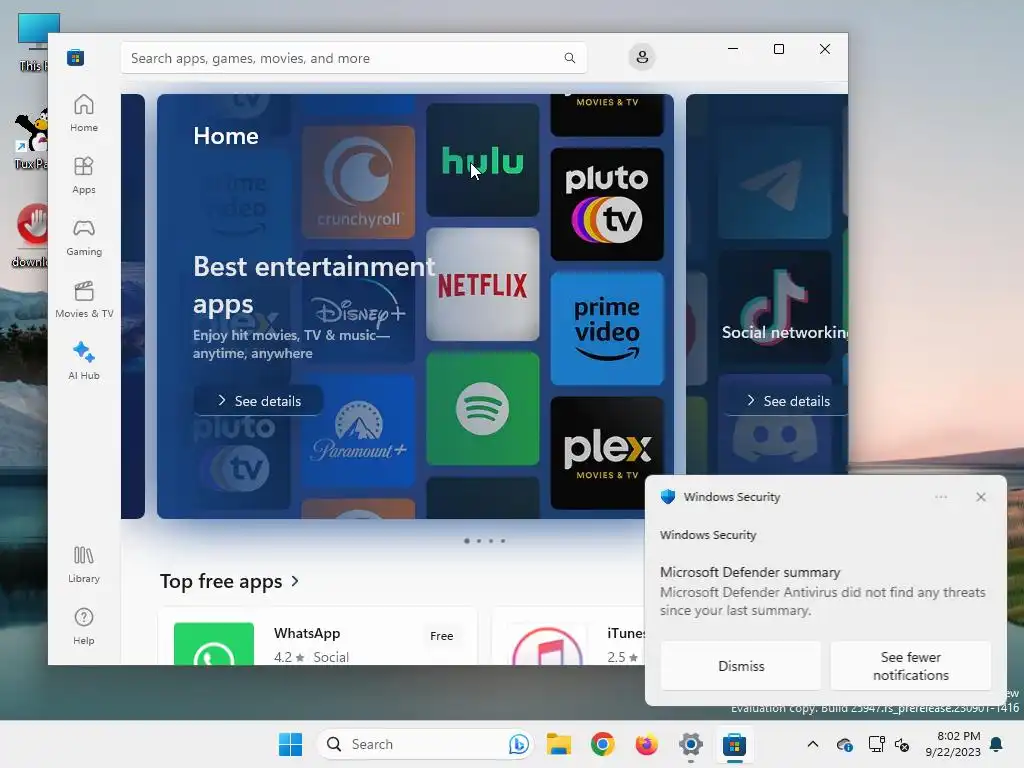Open the clock and date flyout
Image resolution: width=1024 pixels, height=768 pixels.
(952, 744)
